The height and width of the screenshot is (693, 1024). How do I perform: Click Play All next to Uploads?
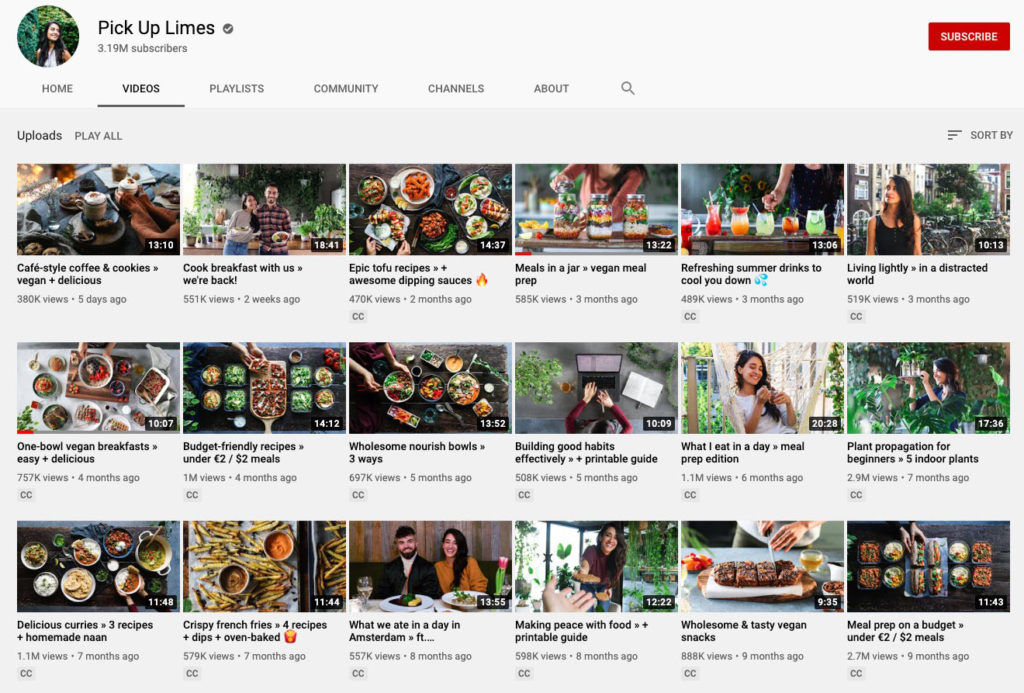(98, 136)
